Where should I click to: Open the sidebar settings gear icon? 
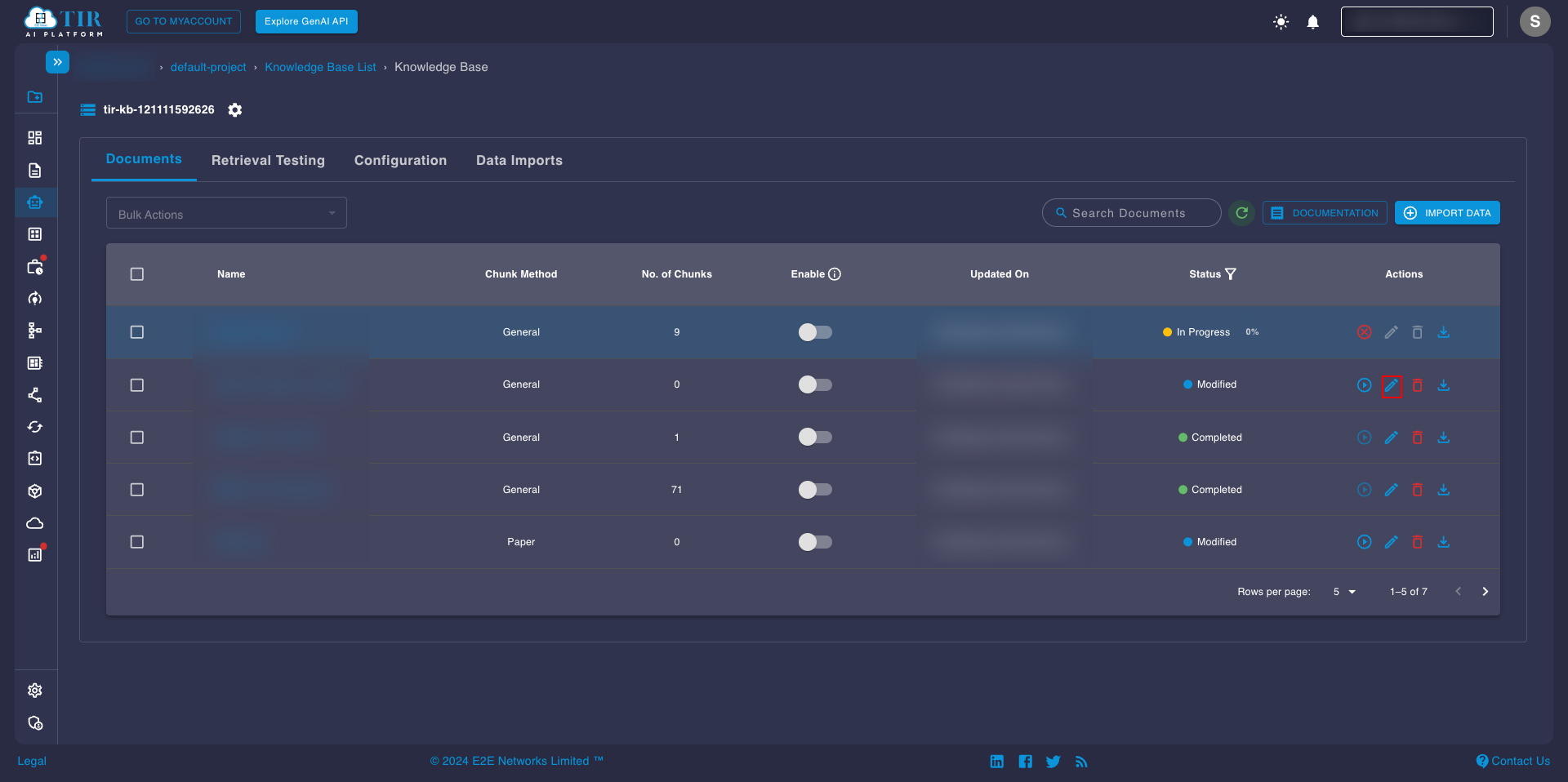point(35,691)
